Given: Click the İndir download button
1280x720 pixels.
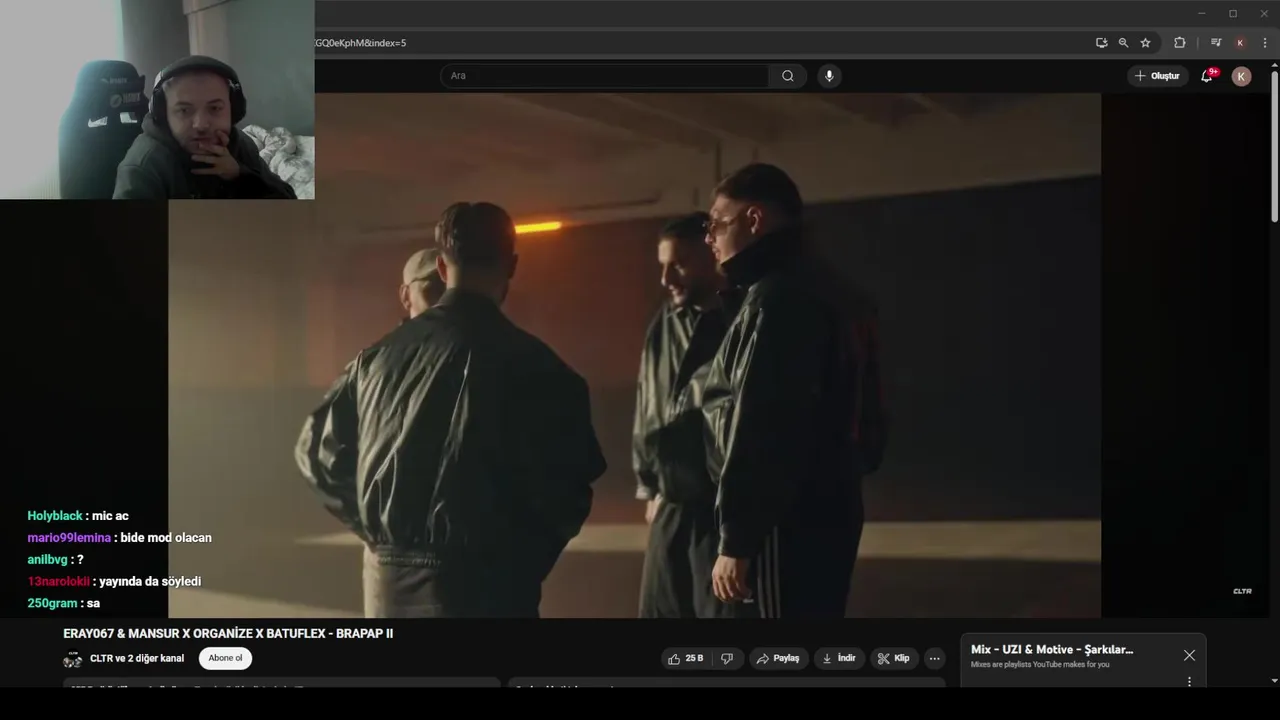Looking at the screenshot, I should pyautogui.click(x=839, y=658).
